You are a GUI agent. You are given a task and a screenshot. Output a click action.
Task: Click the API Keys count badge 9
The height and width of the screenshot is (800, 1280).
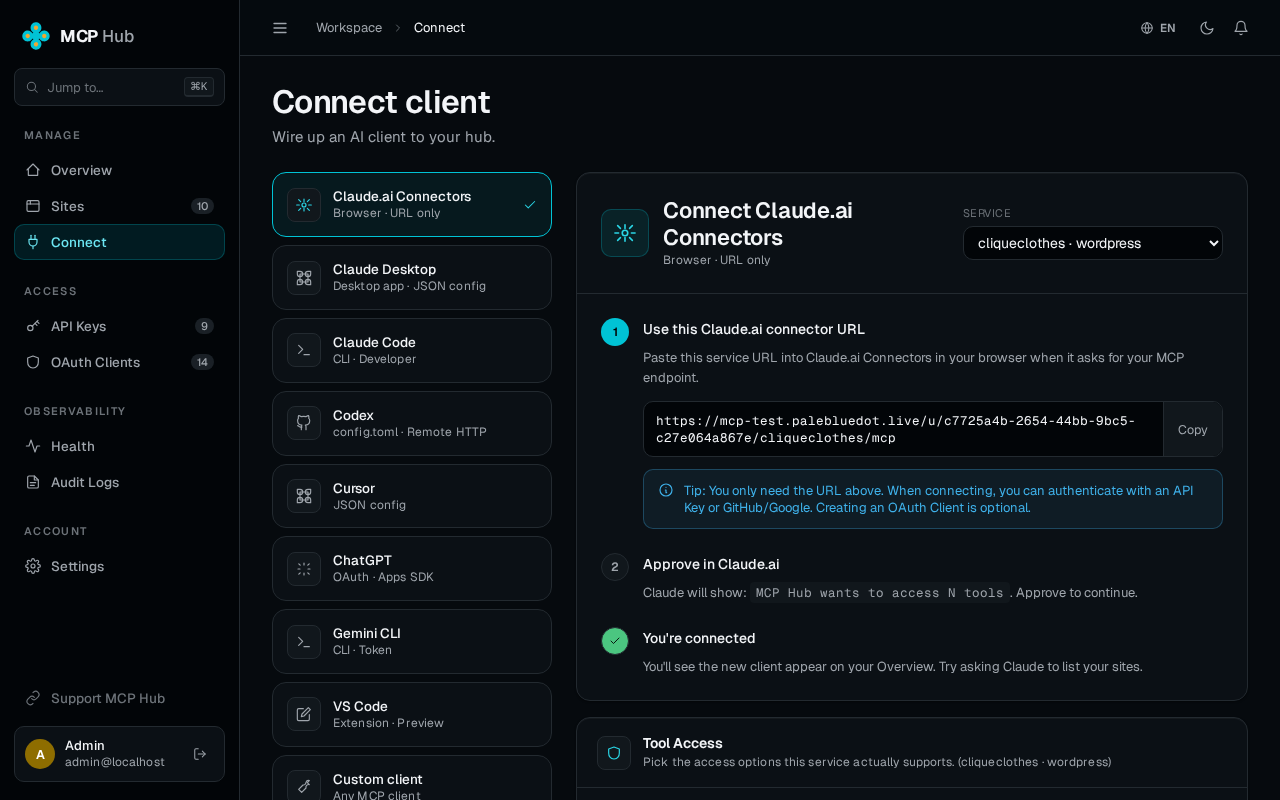(x=204, y=326)
